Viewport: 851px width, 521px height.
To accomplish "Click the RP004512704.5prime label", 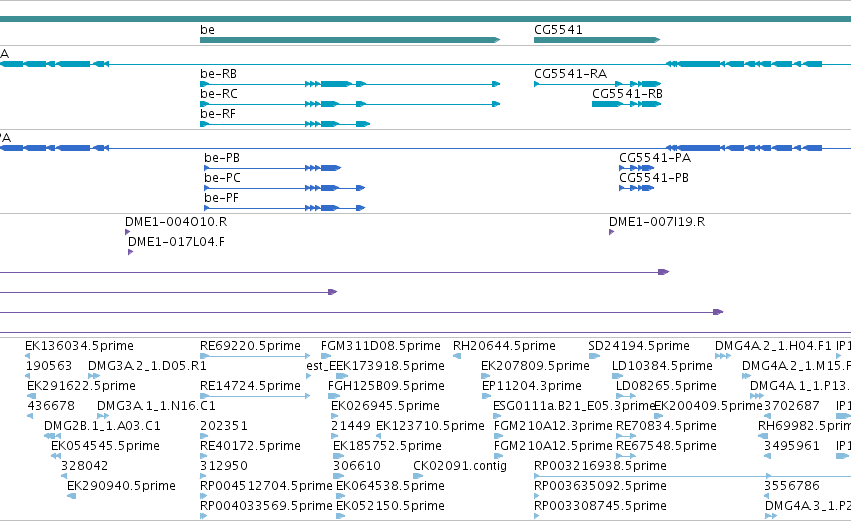I will 266,487.
